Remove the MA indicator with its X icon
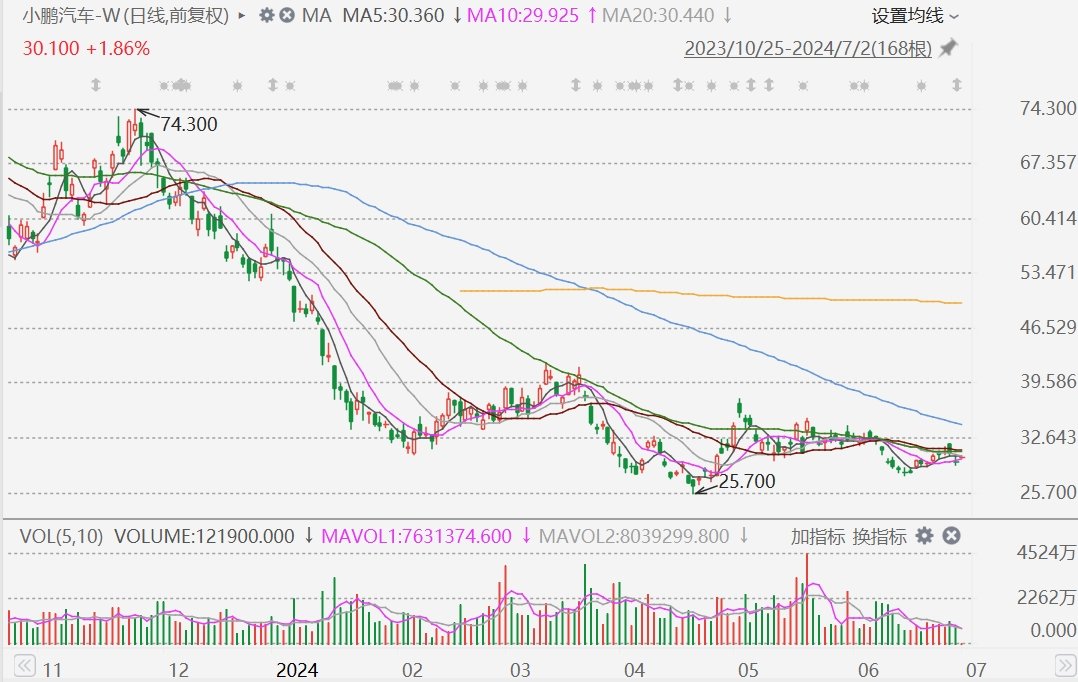The image size is (1078, 682). tap(287, 16)
